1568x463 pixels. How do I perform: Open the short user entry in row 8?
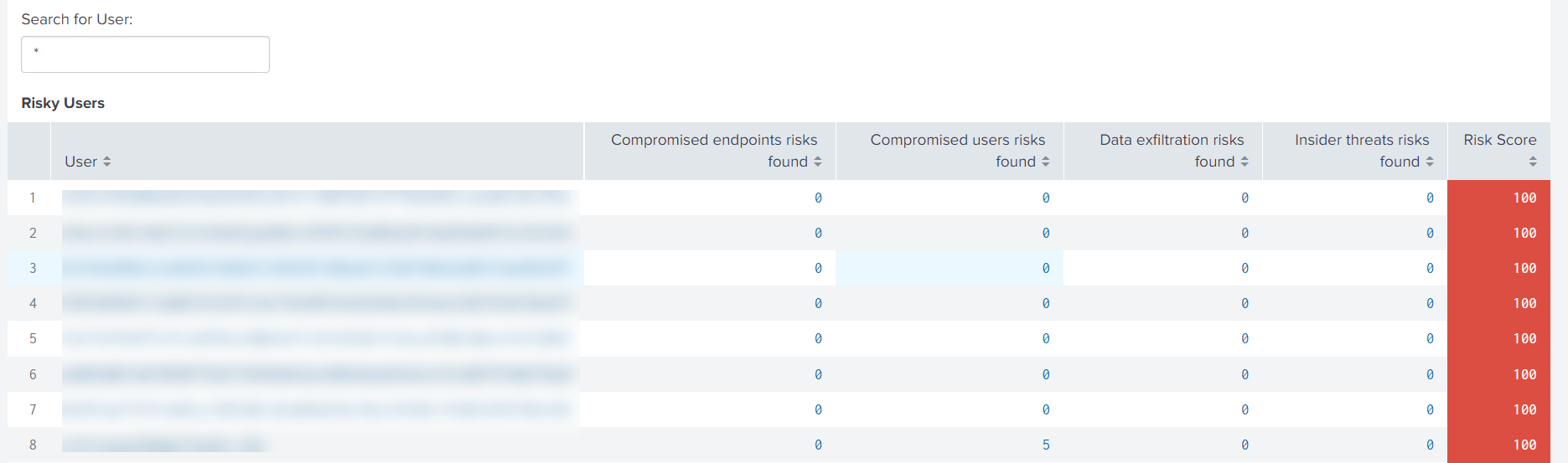tap(163, 445)
